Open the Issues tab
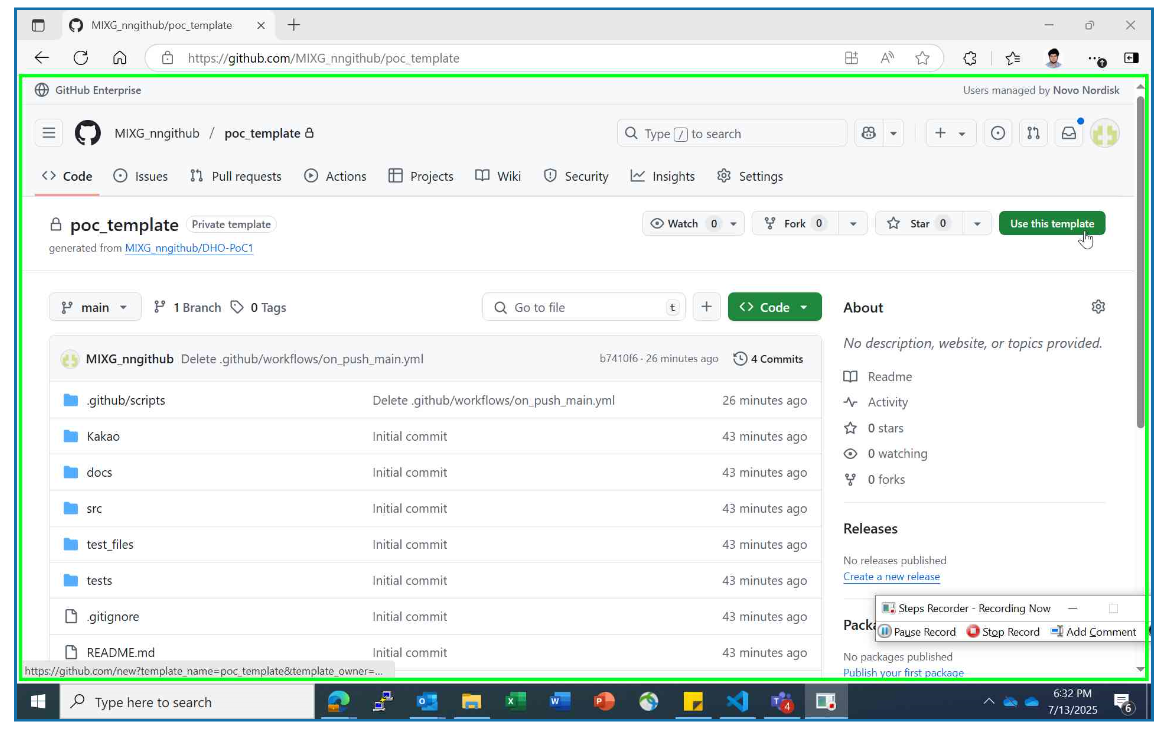The image size is (1165, 733). tap(140, 176)
